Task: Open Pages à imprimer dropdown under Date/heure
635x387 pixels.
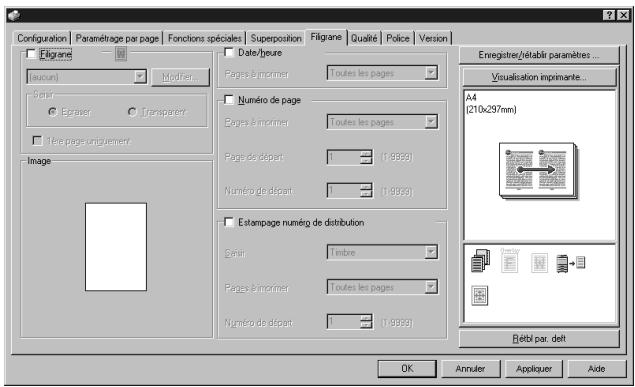Action: pyautogui.click(x=382, y=73)
